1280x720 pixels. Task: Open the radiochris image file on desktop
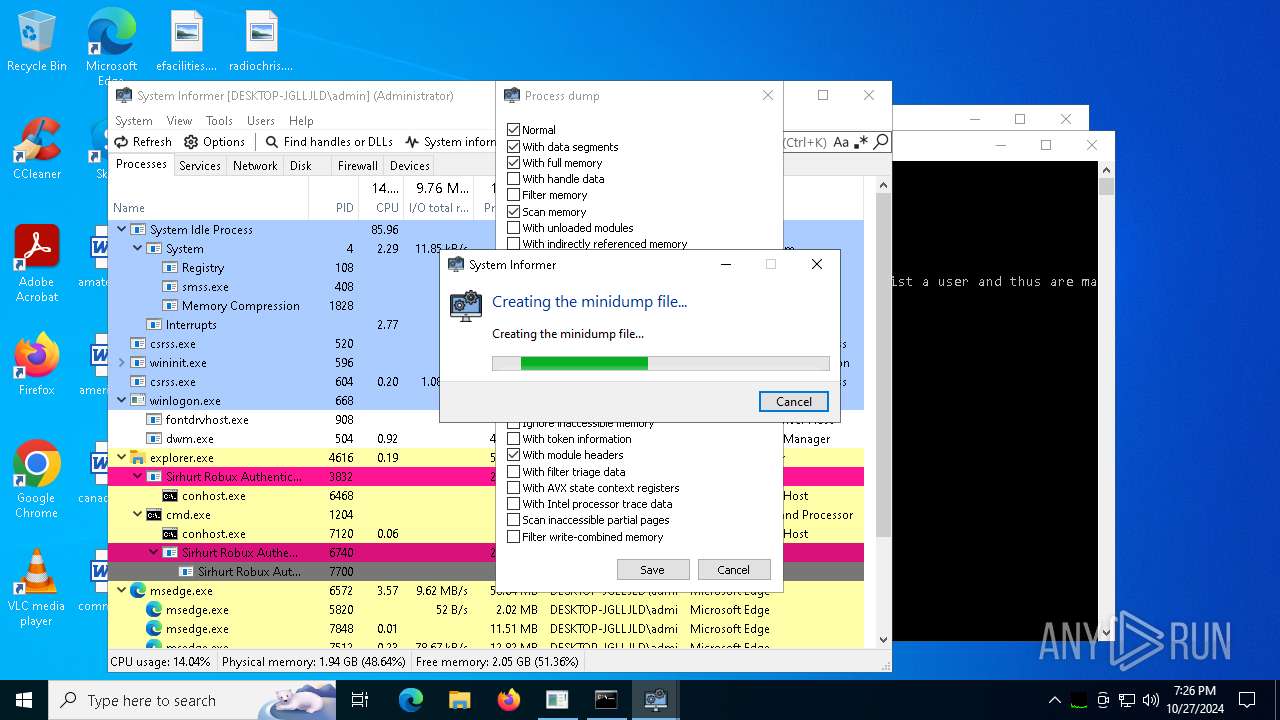click(x=261, y=43)
